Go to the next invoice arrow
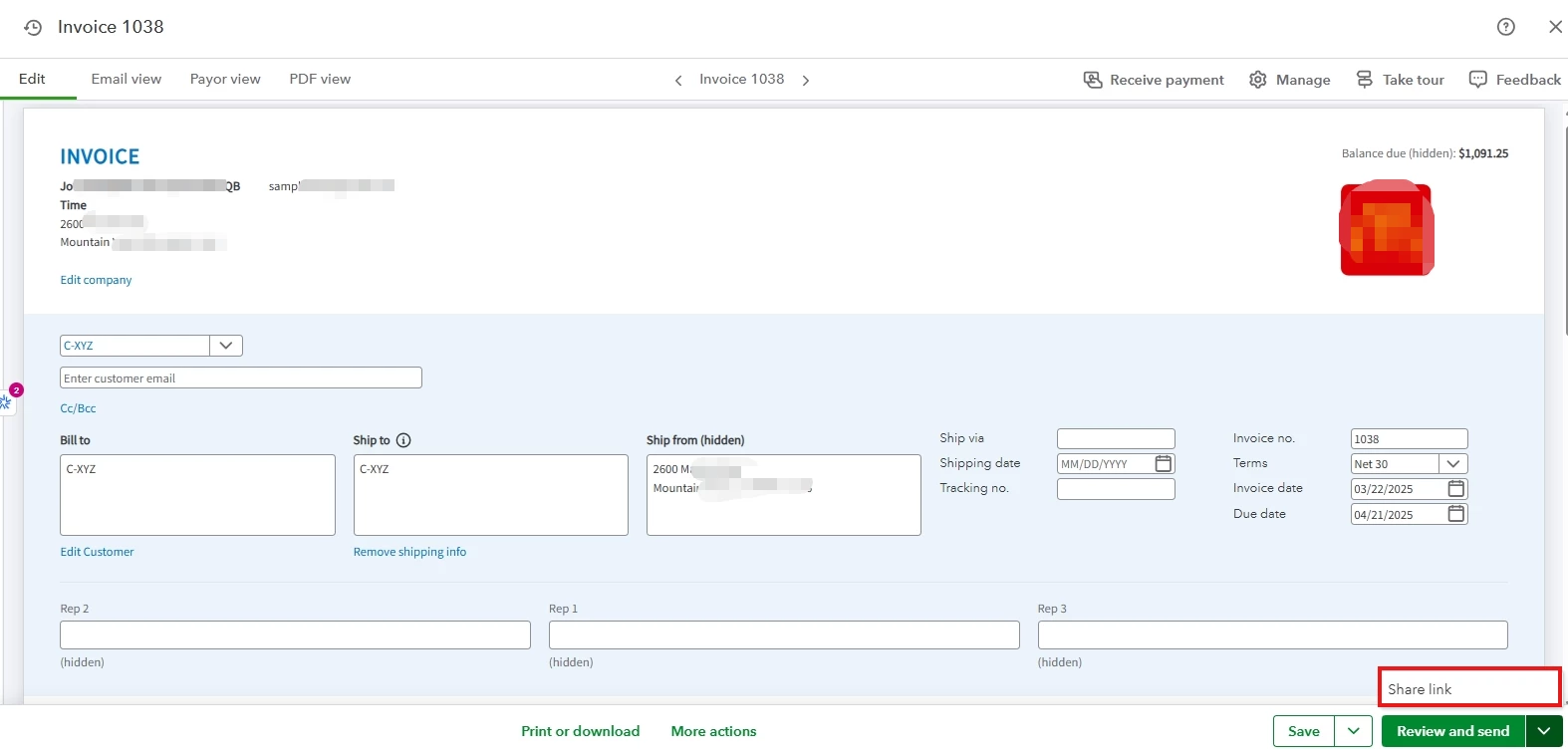The height and width of the screenshot is (756, 1568). (x=806, y=80)
